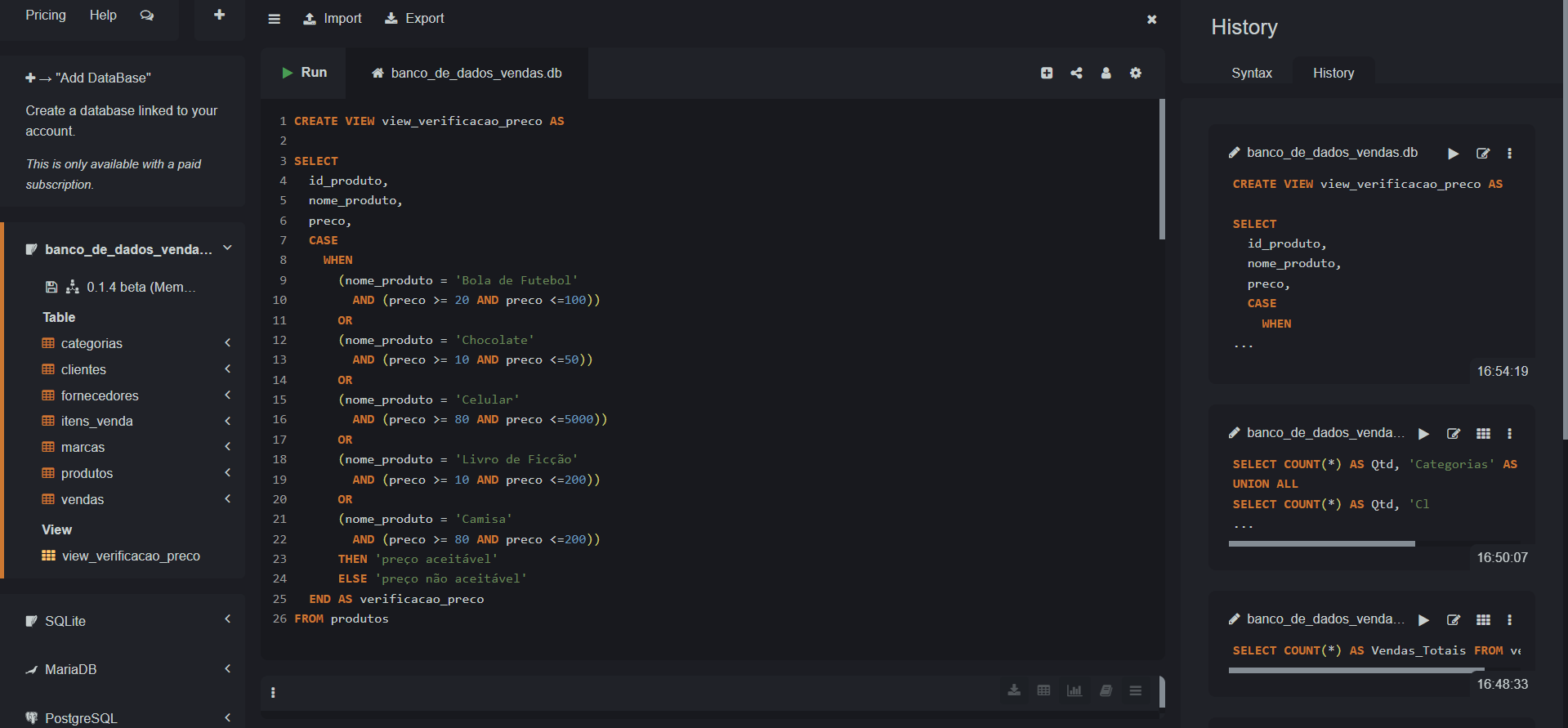The image size is (1568, 728).
Task: Click line 26 "FROM produtos" in the editor
Action: [x=342, y=619]
